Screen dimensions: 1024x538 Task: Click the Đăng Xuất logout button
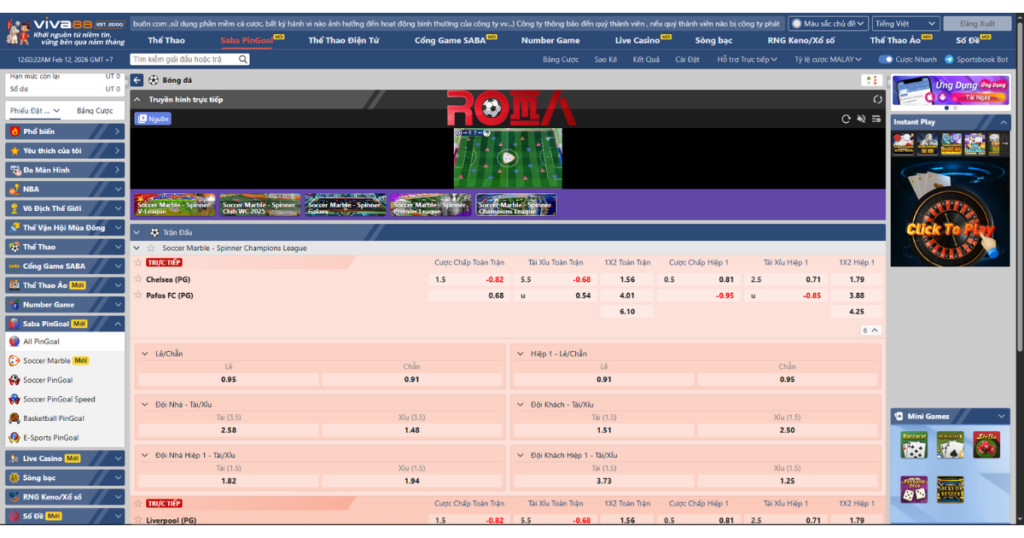tap(977, 23)
